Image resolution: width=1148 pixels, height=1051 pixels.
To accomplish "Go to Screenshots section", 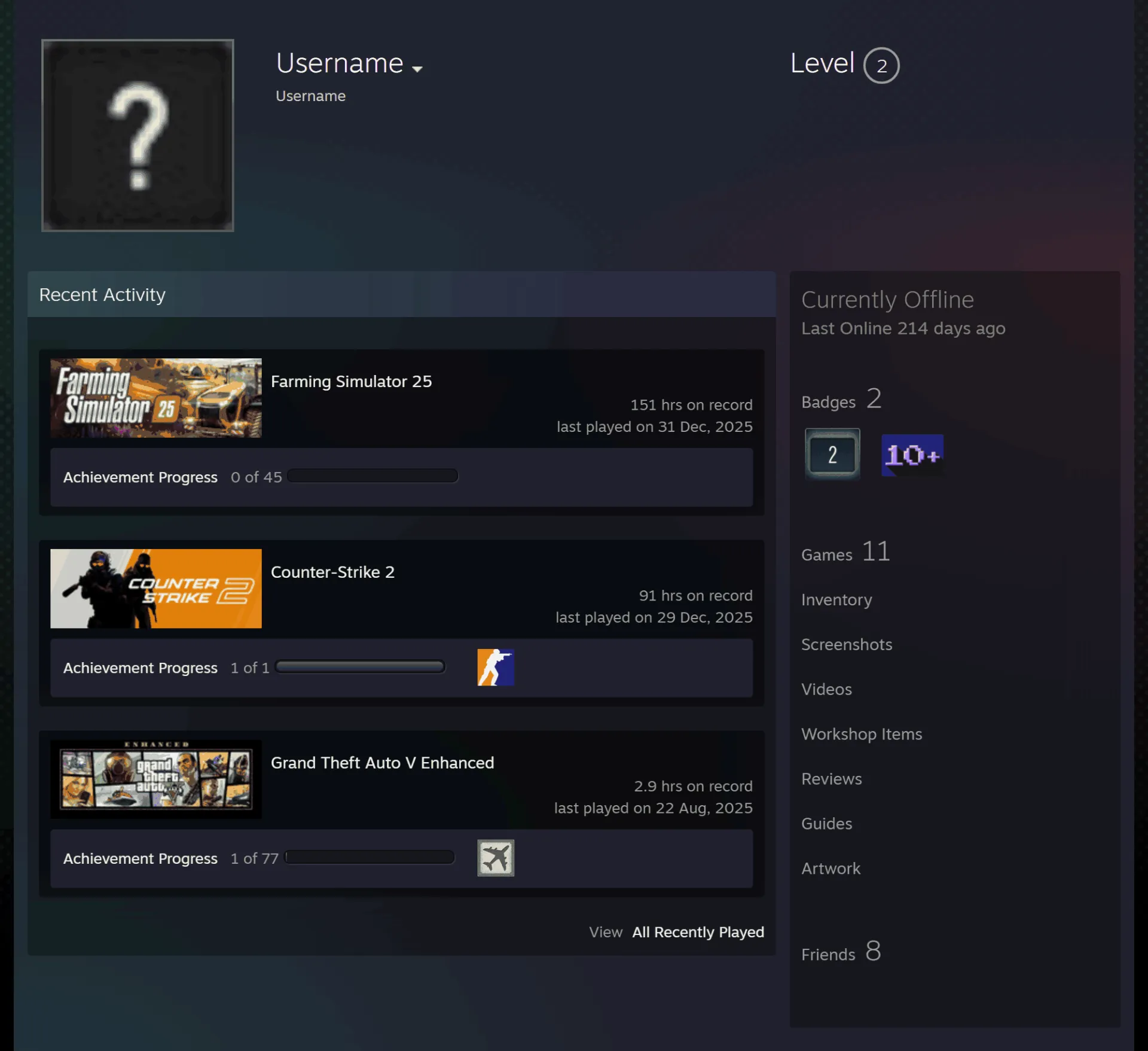I will [847, 644].
